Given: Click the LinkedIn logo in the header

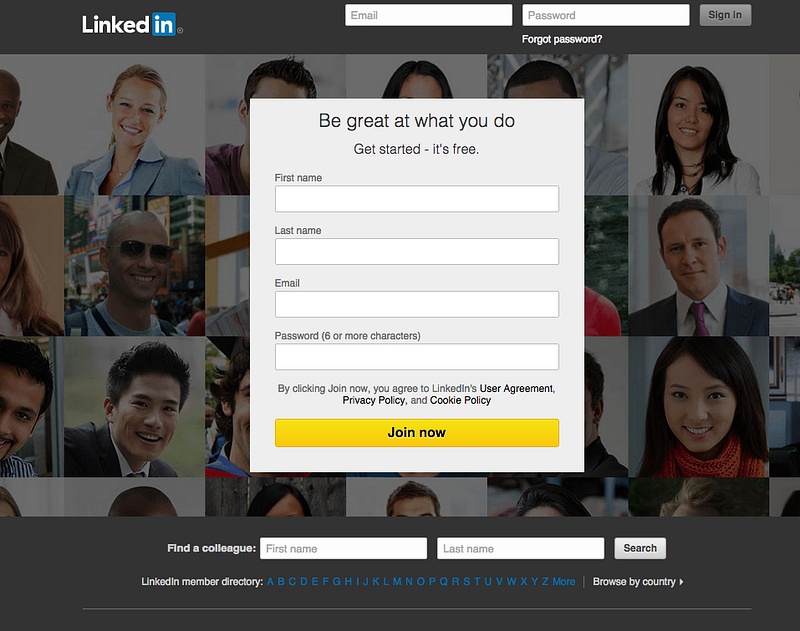Looking at the screenshot, I should [x=132, y=24].
